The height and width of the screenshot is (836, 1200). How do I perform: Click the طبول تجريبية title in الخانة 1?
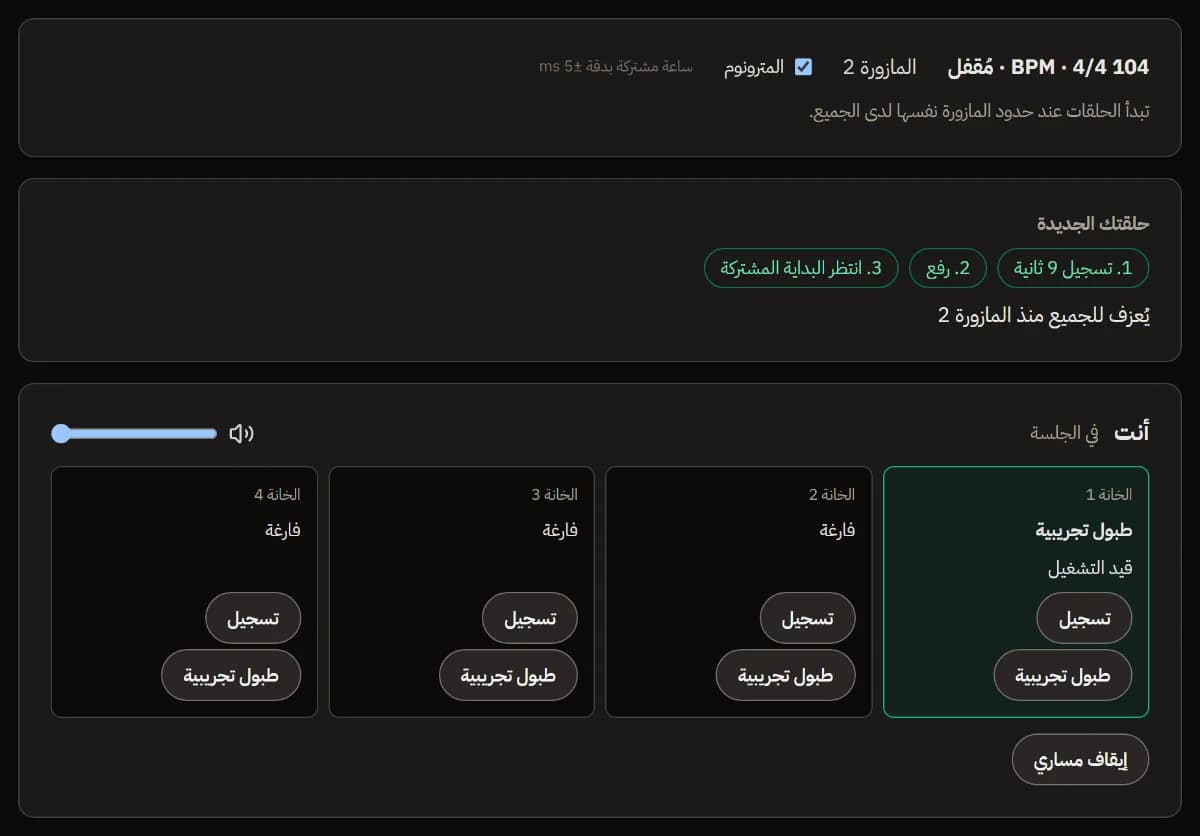pyautogui.click(x=1084, y=530)
